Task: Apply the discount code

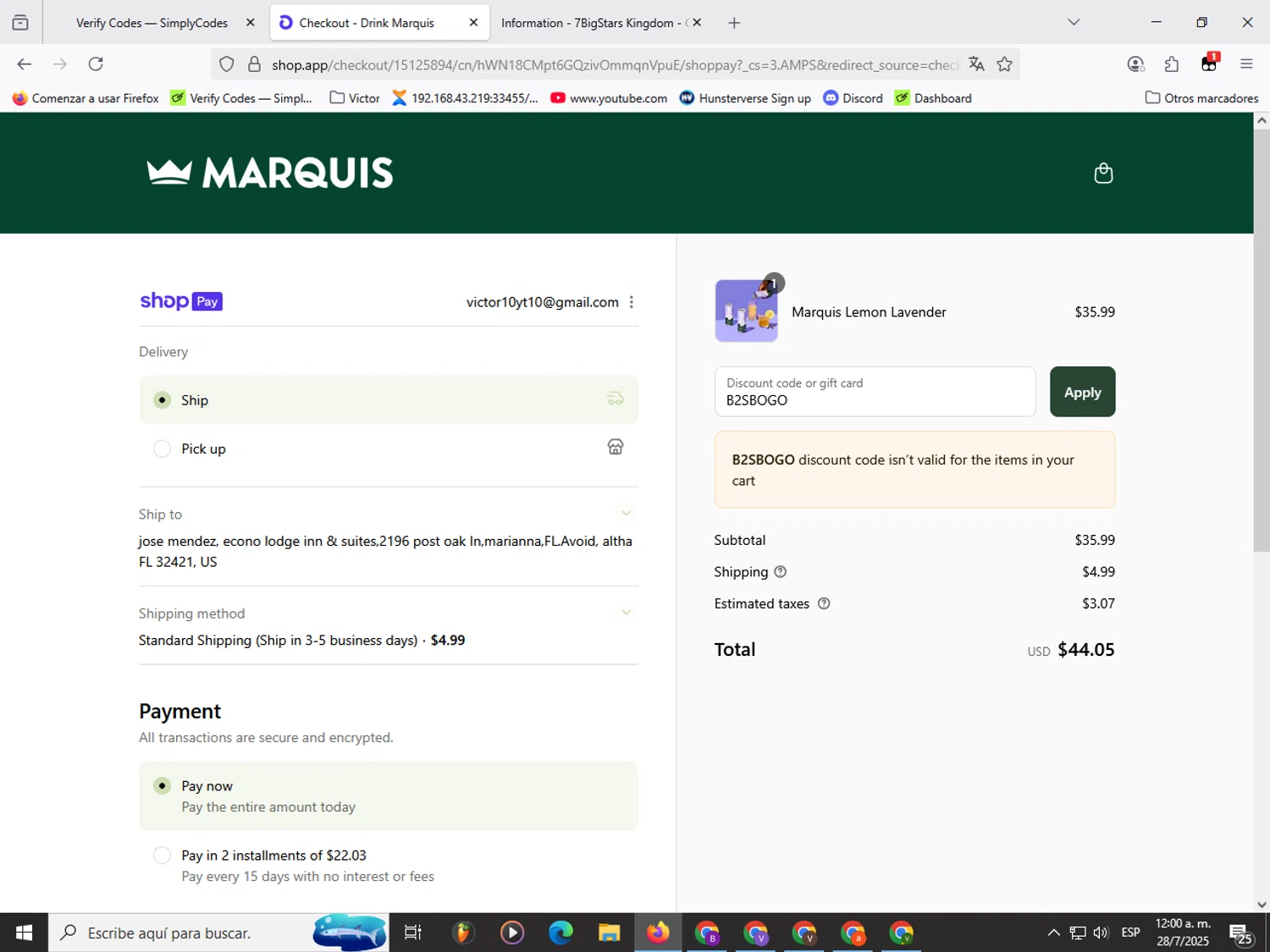Action: 1082,392
